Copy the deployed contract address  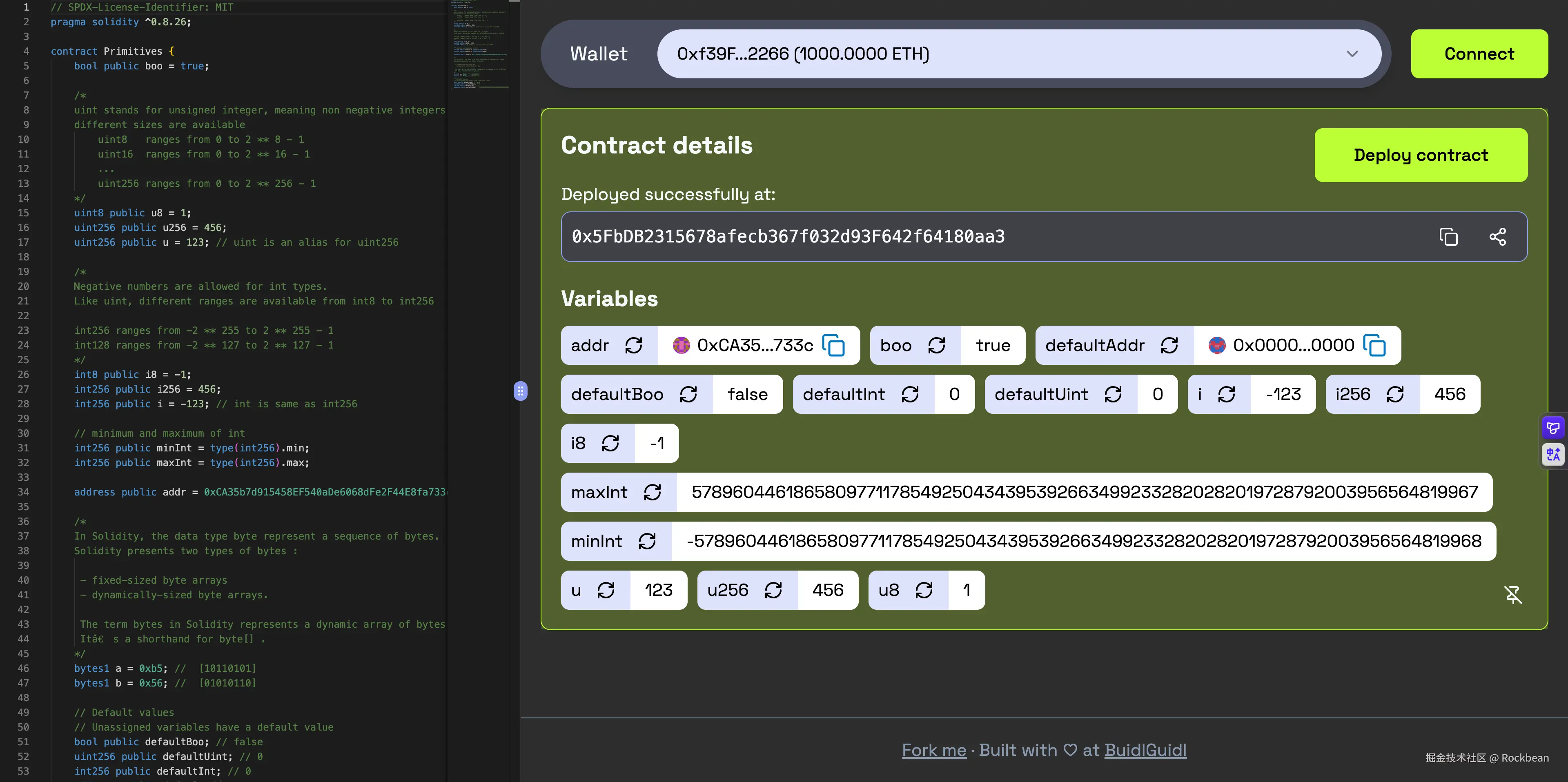click(x=1448, y=237)
